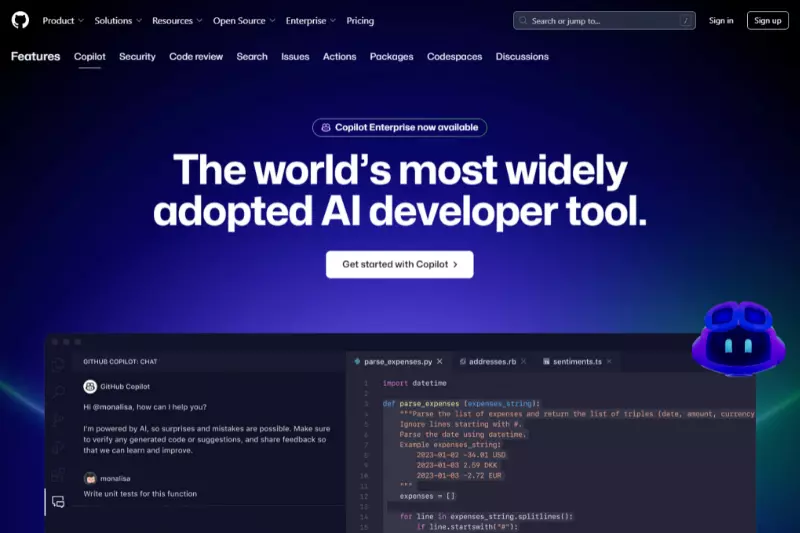This screenshot has height=533, width=800.
Task: Expand the Product menu
Action: 63,21
